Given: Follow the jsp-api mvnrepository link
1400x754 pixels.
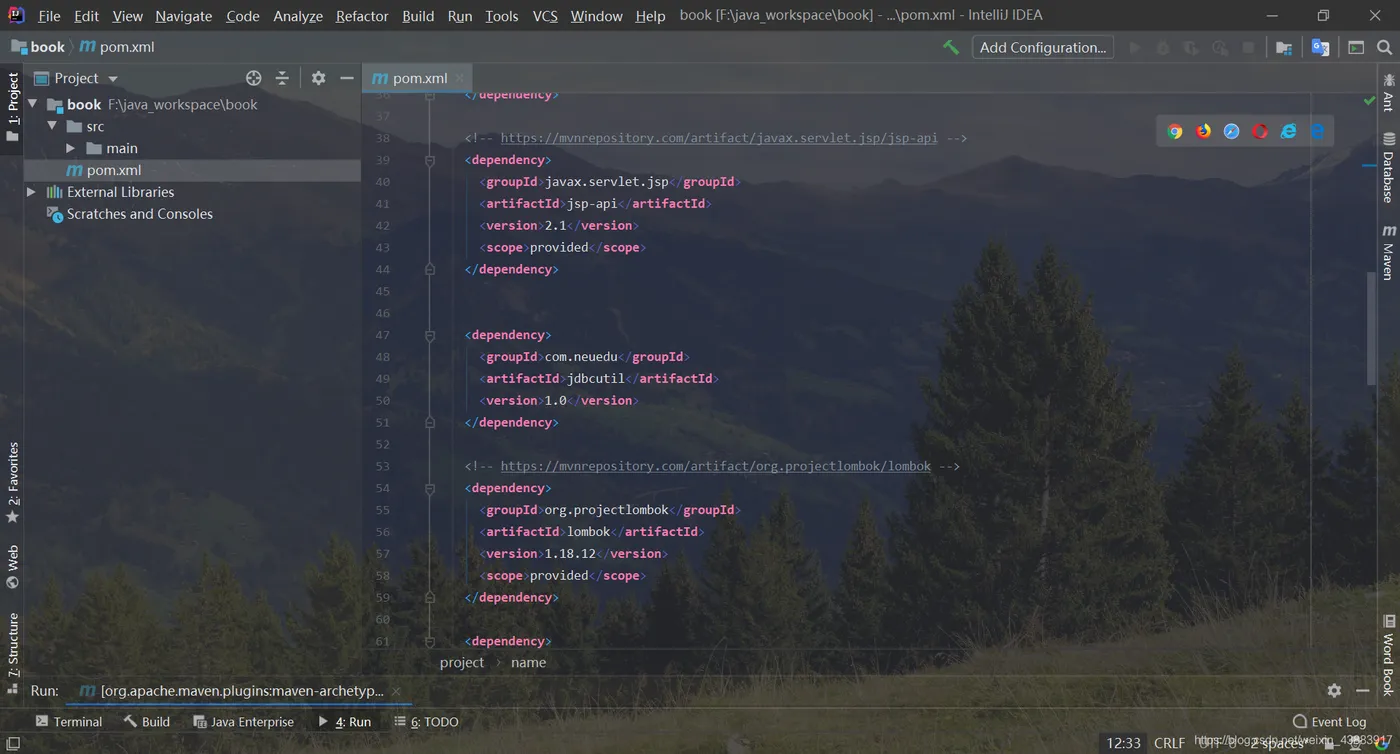Looking at the screenshot, I should [x=719, y=138].
